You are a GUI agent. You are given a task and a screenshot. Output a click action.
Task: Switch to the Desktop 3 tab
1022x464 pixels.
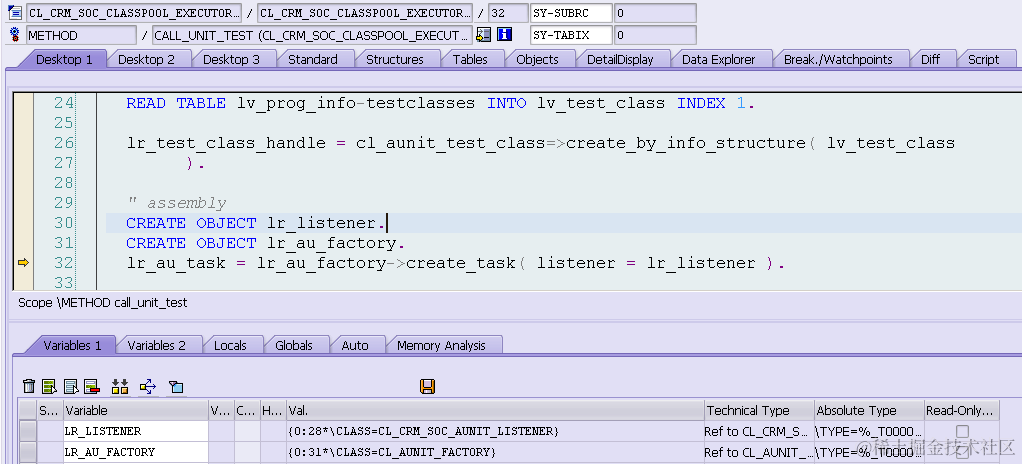click(x=231, y=59)
